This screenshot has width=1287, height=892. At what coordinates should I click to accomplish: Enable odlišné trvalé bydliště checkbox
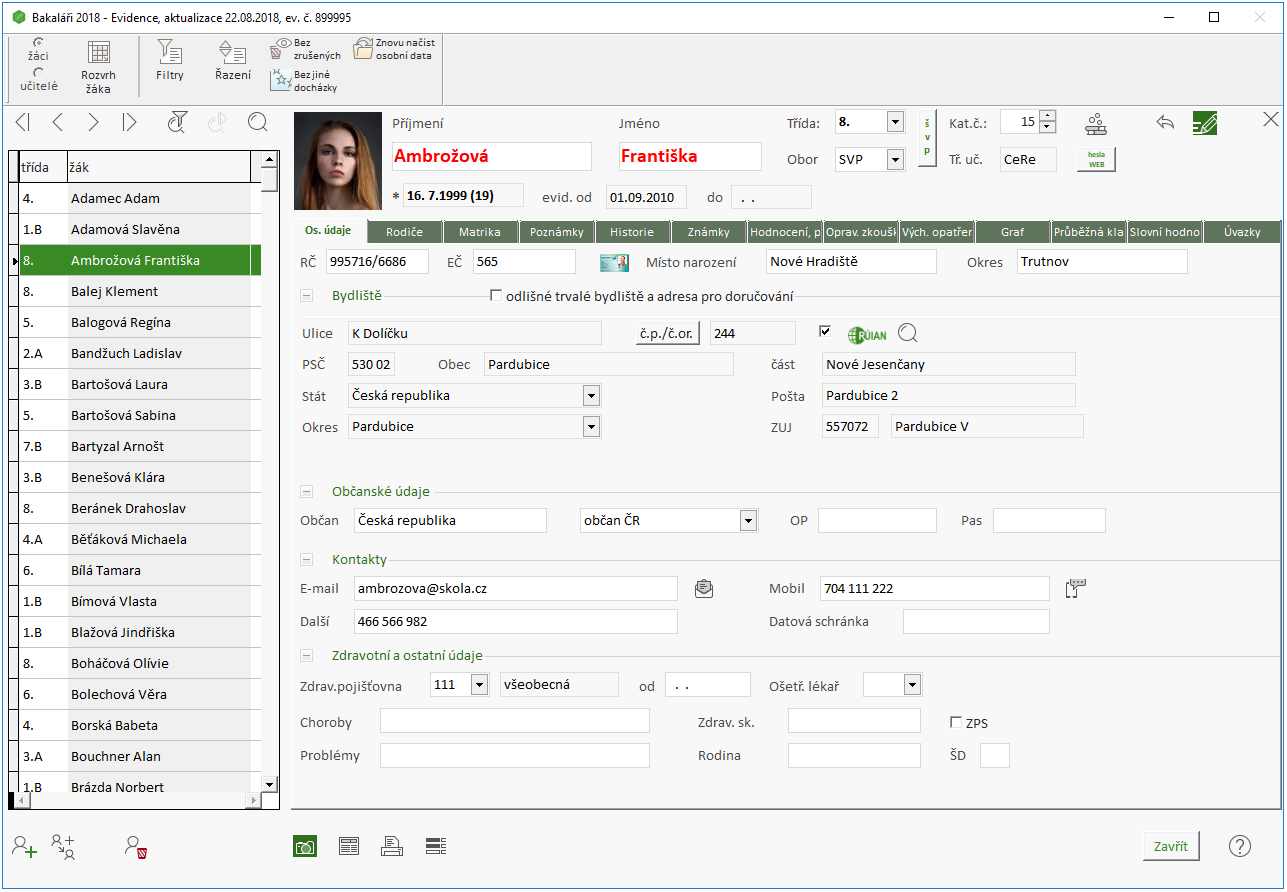coord(495,296)
